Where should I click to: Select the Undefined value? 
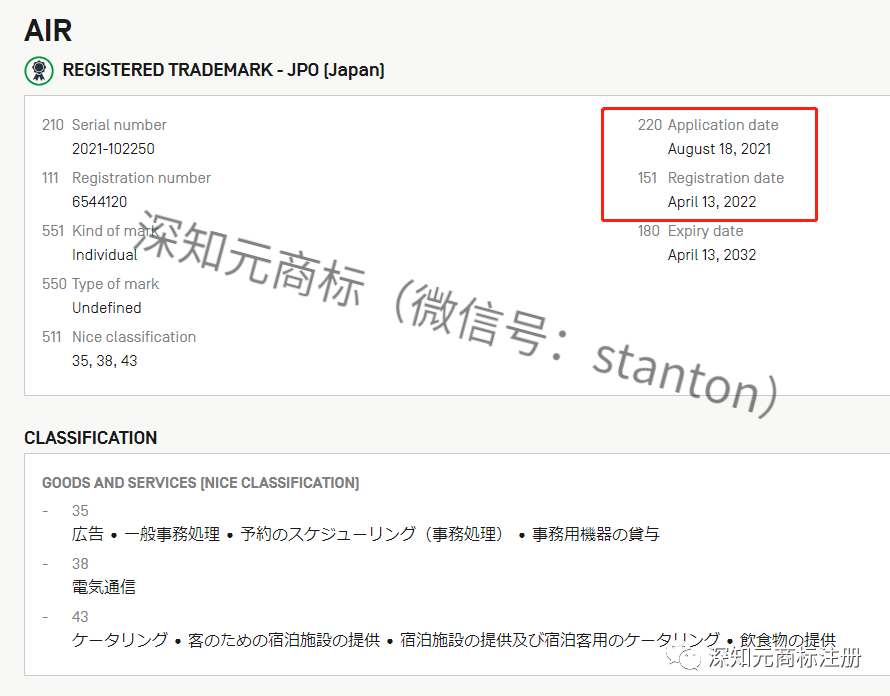pyautogui.click(x=107, y=308)
